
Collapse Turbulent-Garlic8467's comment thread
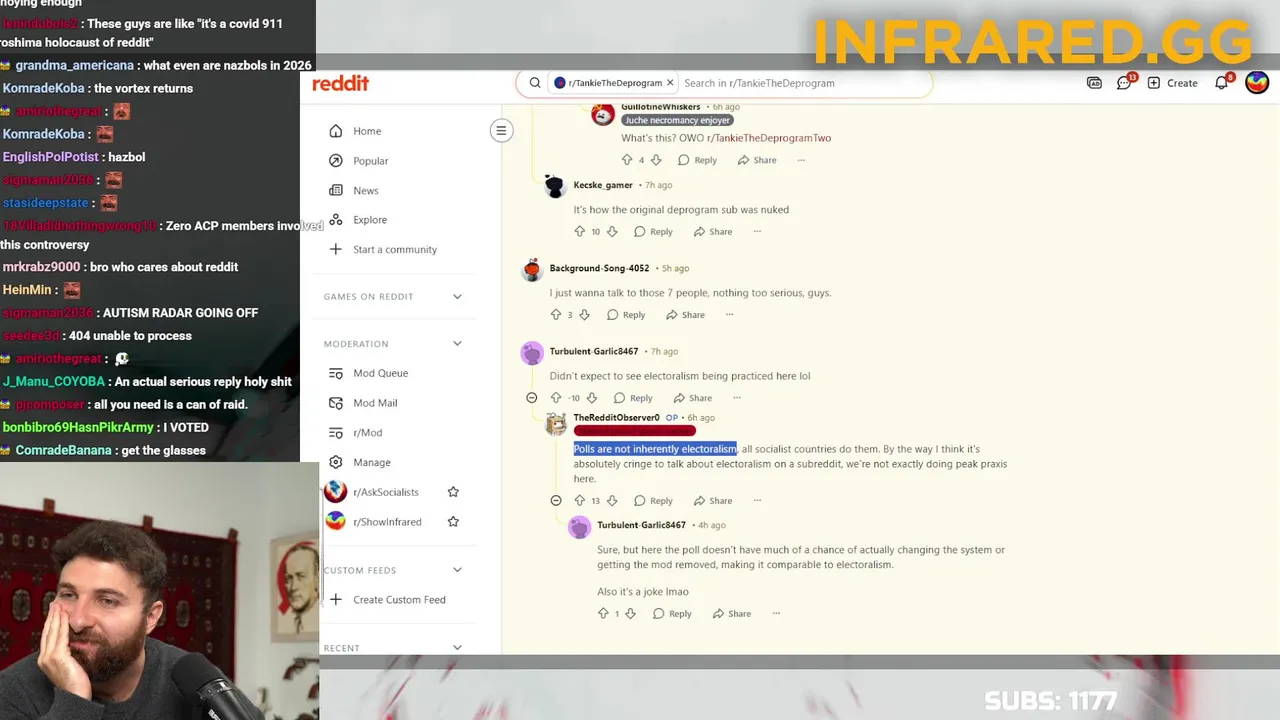(x=532, y=398)
